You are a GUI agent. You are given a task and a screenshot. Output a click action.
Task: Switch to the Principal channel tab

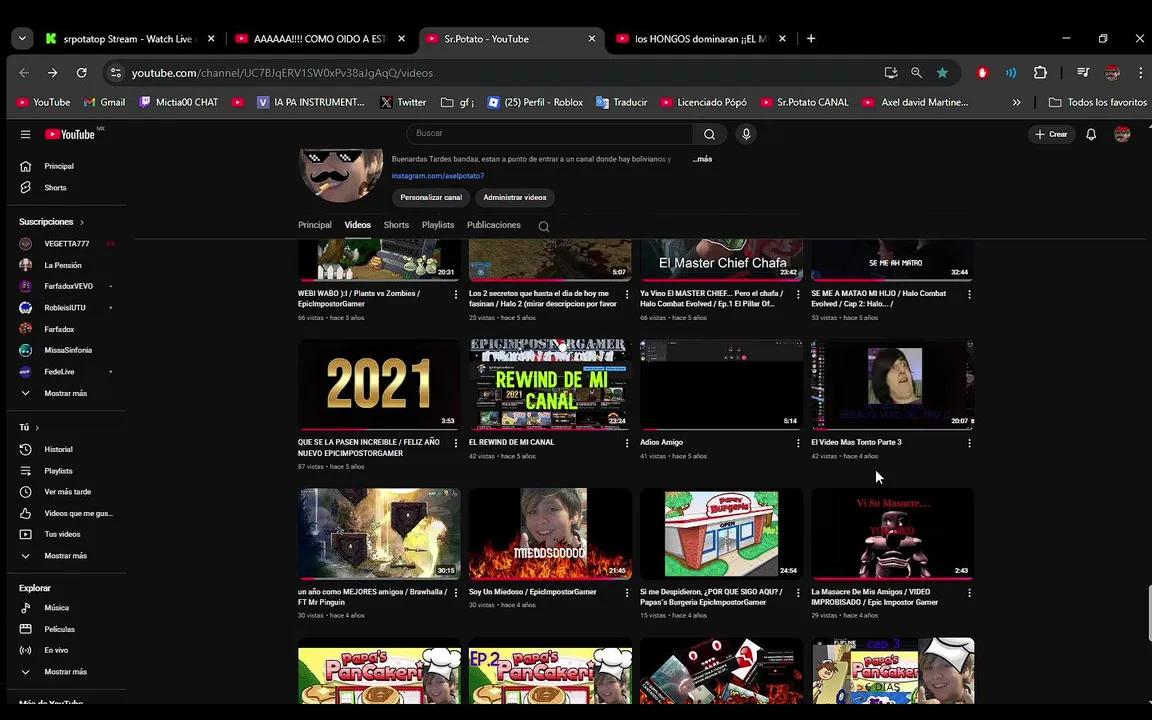pyautogui.click(x=314, y=225)
